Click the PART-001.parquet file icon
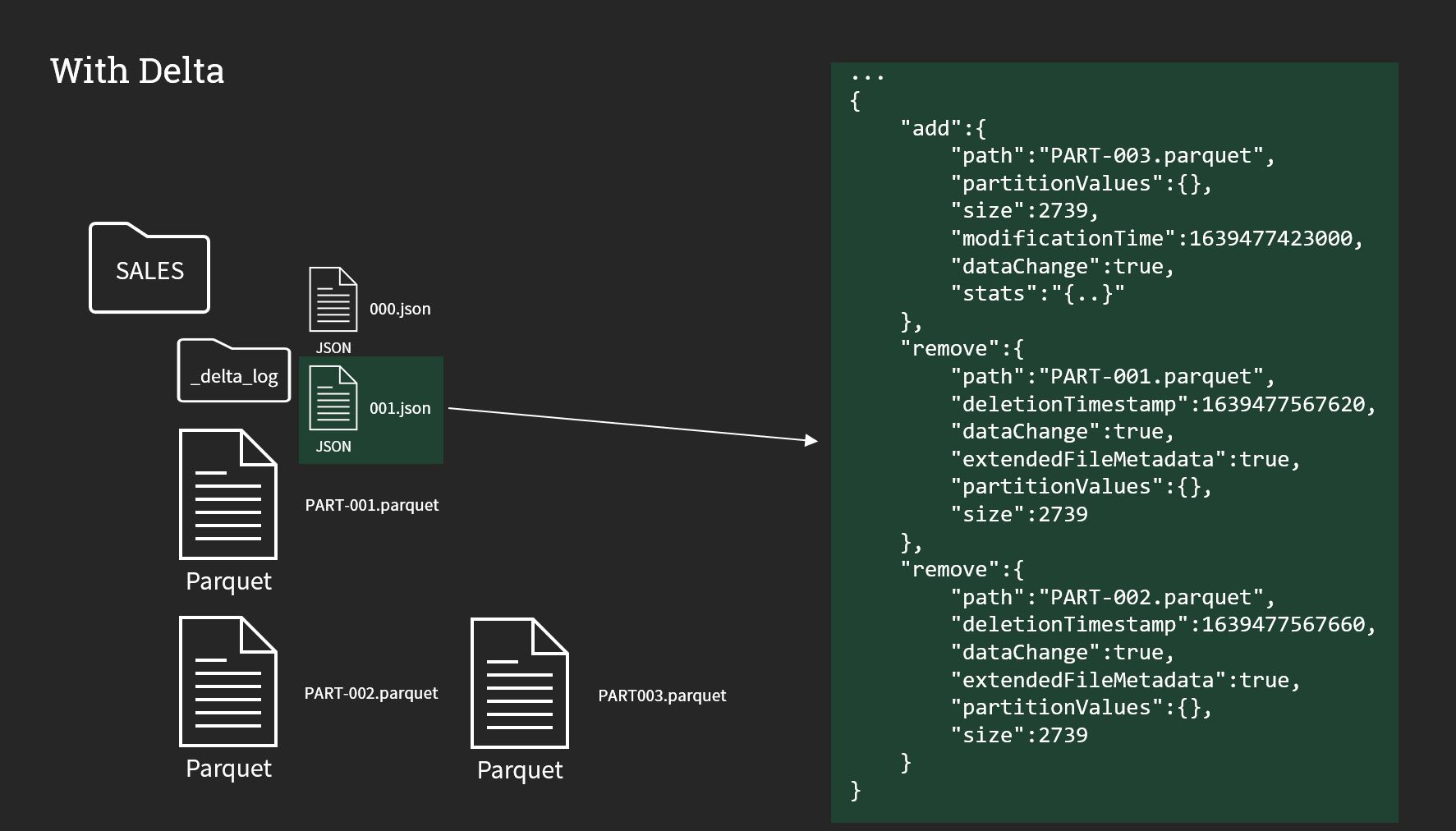This screenshot has height=831, width=1456. pyautogui.click(x=227, y=493)
